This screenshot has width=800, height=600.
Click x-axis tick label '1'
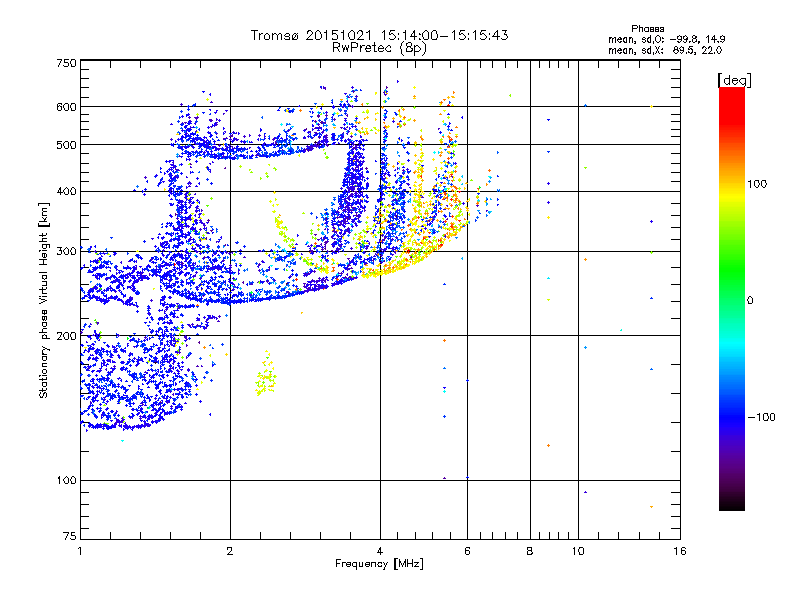click(80, 551)
